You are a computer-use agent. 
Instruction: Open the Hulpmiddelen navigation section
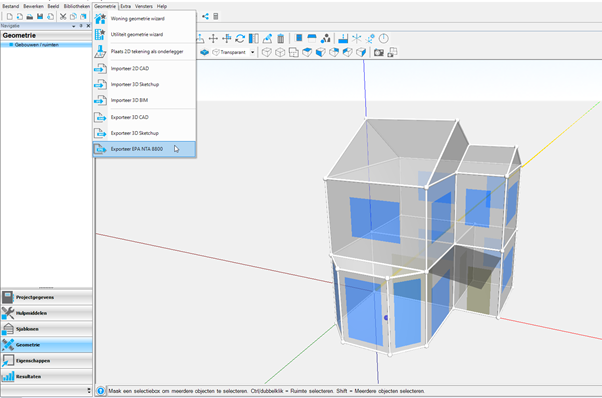46,313
